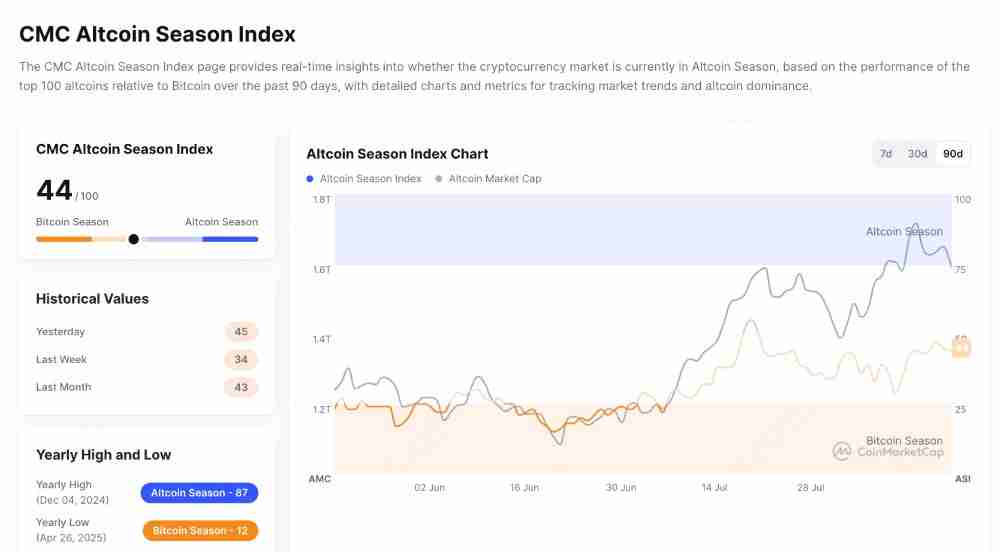Click the Altcoin Season - 87 badge
The image size is (1000, 553).
point(200,493)
